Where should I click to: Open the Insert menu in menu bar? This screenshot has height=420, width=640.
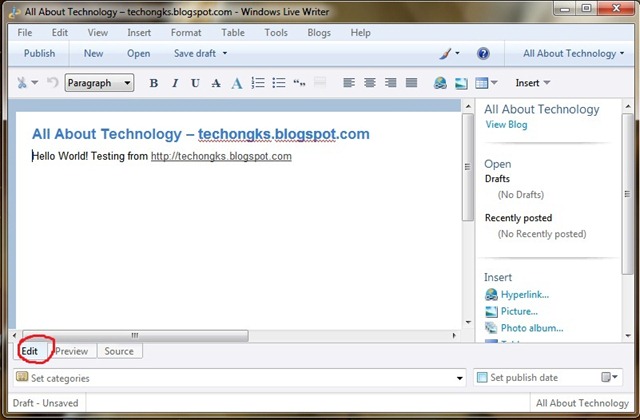pyautogui.click(x=139, y=33)
